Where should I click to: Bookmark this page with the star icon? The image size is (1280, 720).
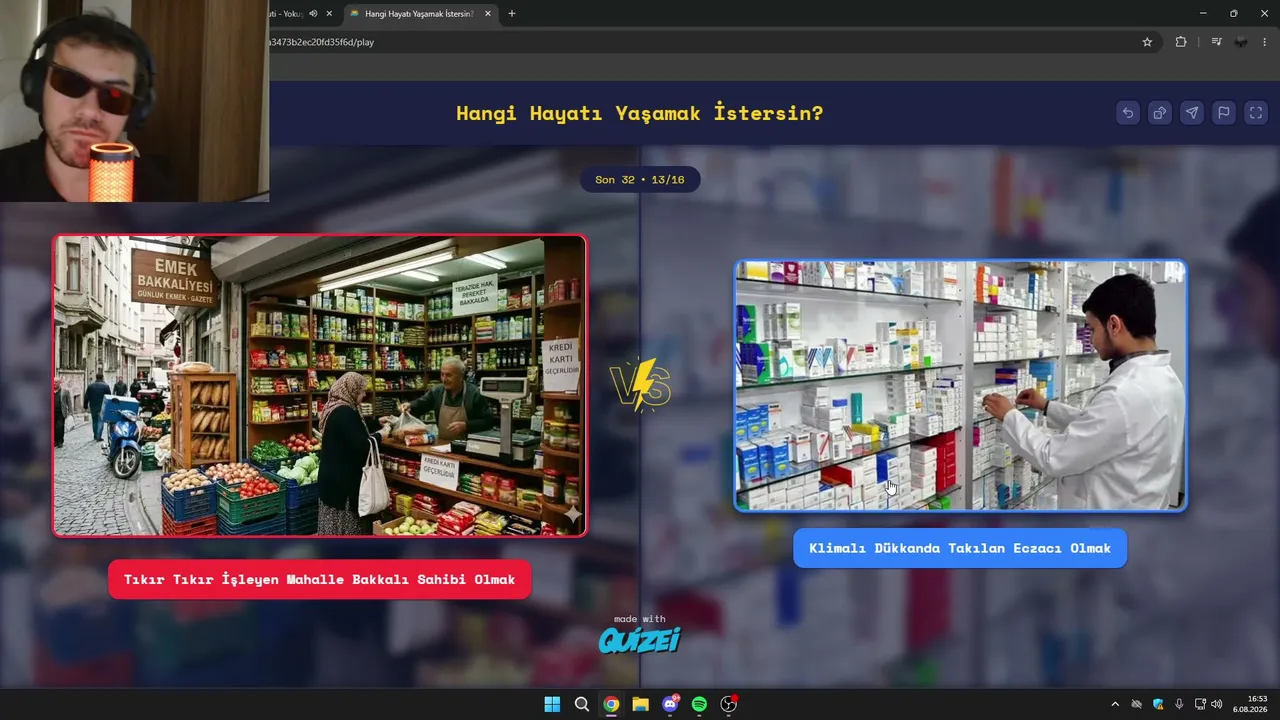1147,42
